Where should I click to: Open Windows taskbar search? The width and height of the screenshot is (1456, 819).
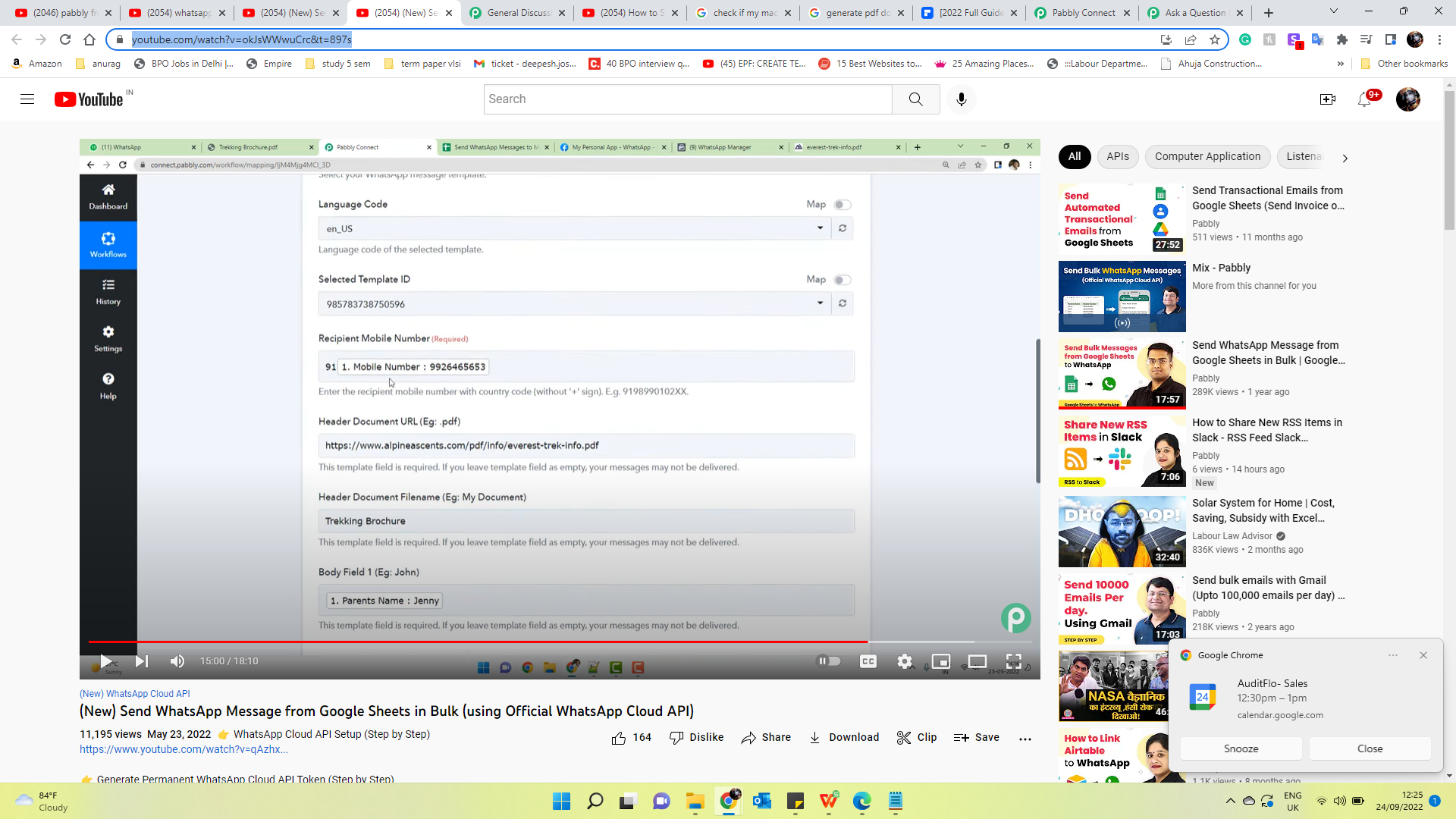595,801
